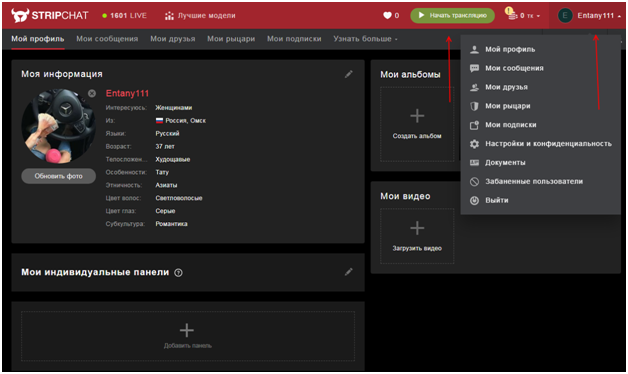Click power icon beside Выйти
This screenshot has height=374, width=628.
tap(474, 201)
